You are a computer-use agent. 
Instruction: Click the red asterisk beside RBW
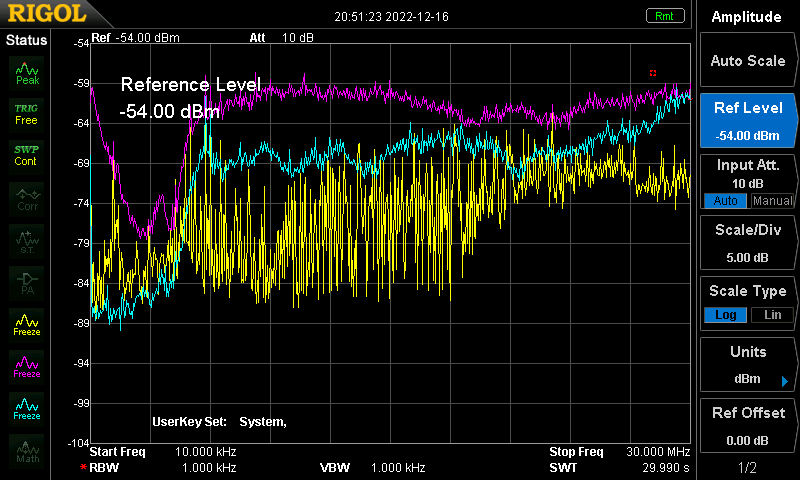[x=83, y=467]
